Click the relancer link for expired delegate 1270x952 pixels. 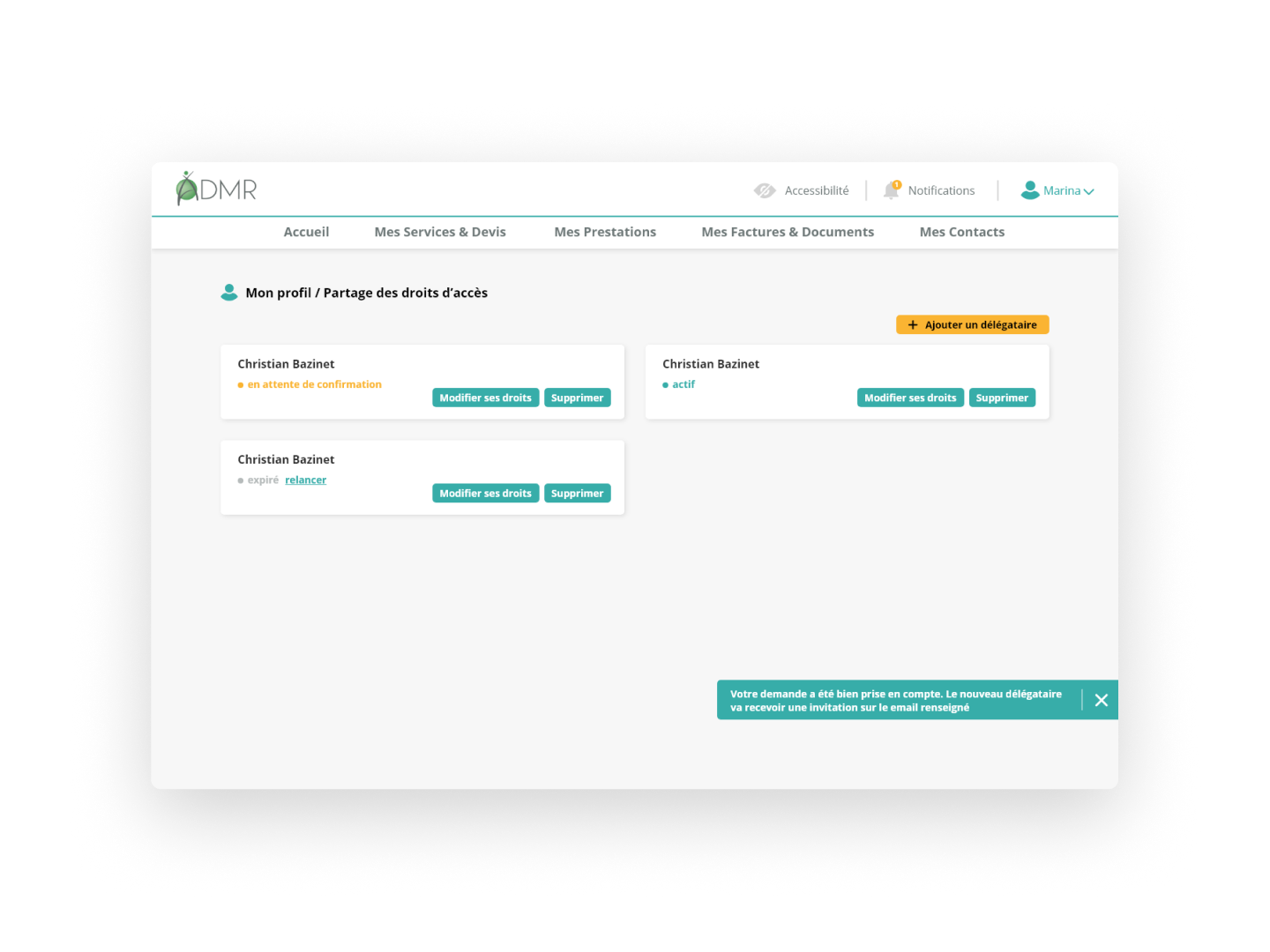tap(306, 480)
